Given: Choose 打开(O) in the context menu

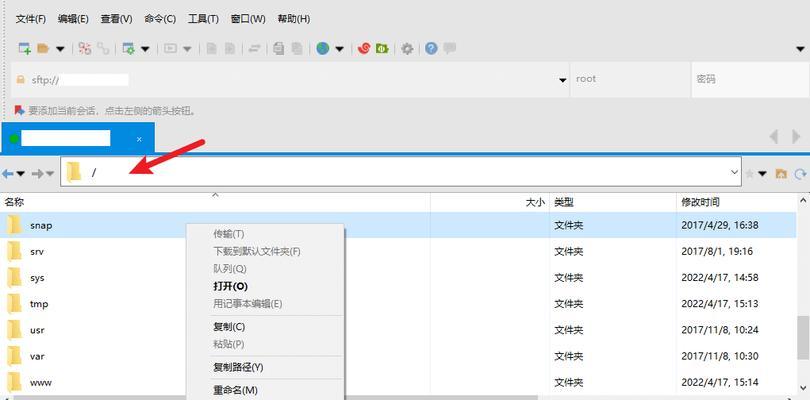Looking at the screenshot, I should tap(265, 286).
